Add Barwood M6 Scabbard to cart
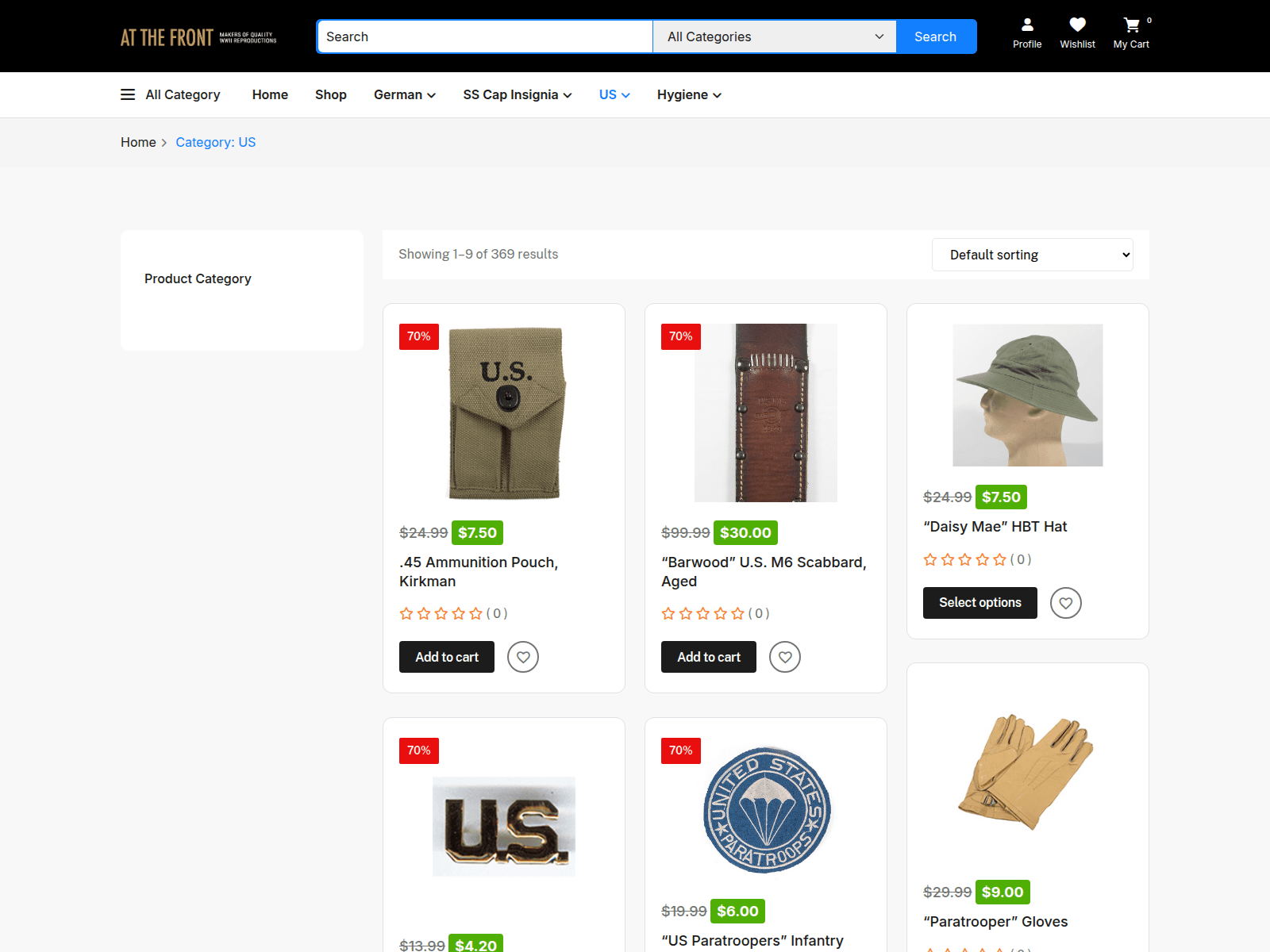This screenshot has width=1270, height=952. point(709,657)
